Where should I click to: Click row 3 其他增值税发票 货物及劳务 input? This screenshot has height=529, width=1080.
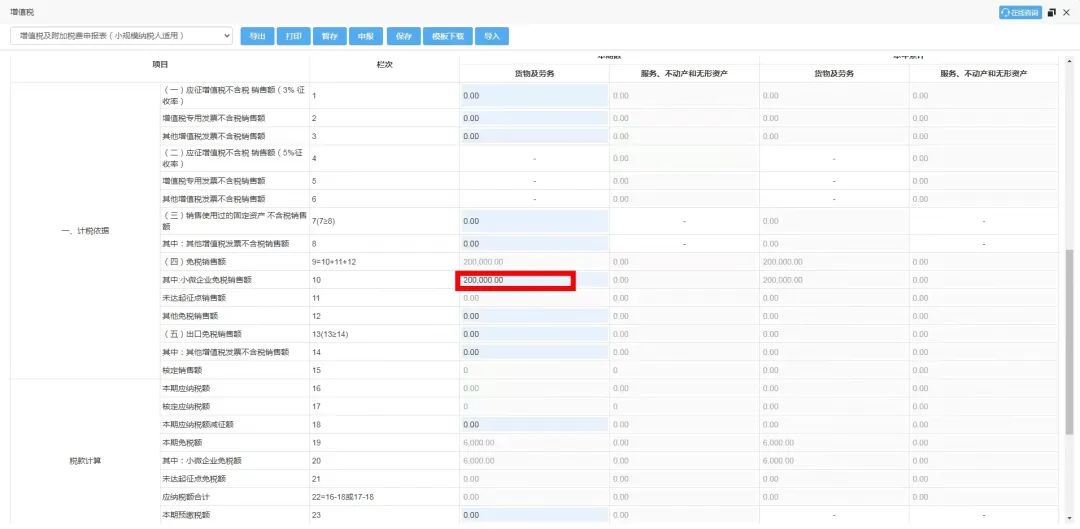pyautogui.click(x=534, y=136)
